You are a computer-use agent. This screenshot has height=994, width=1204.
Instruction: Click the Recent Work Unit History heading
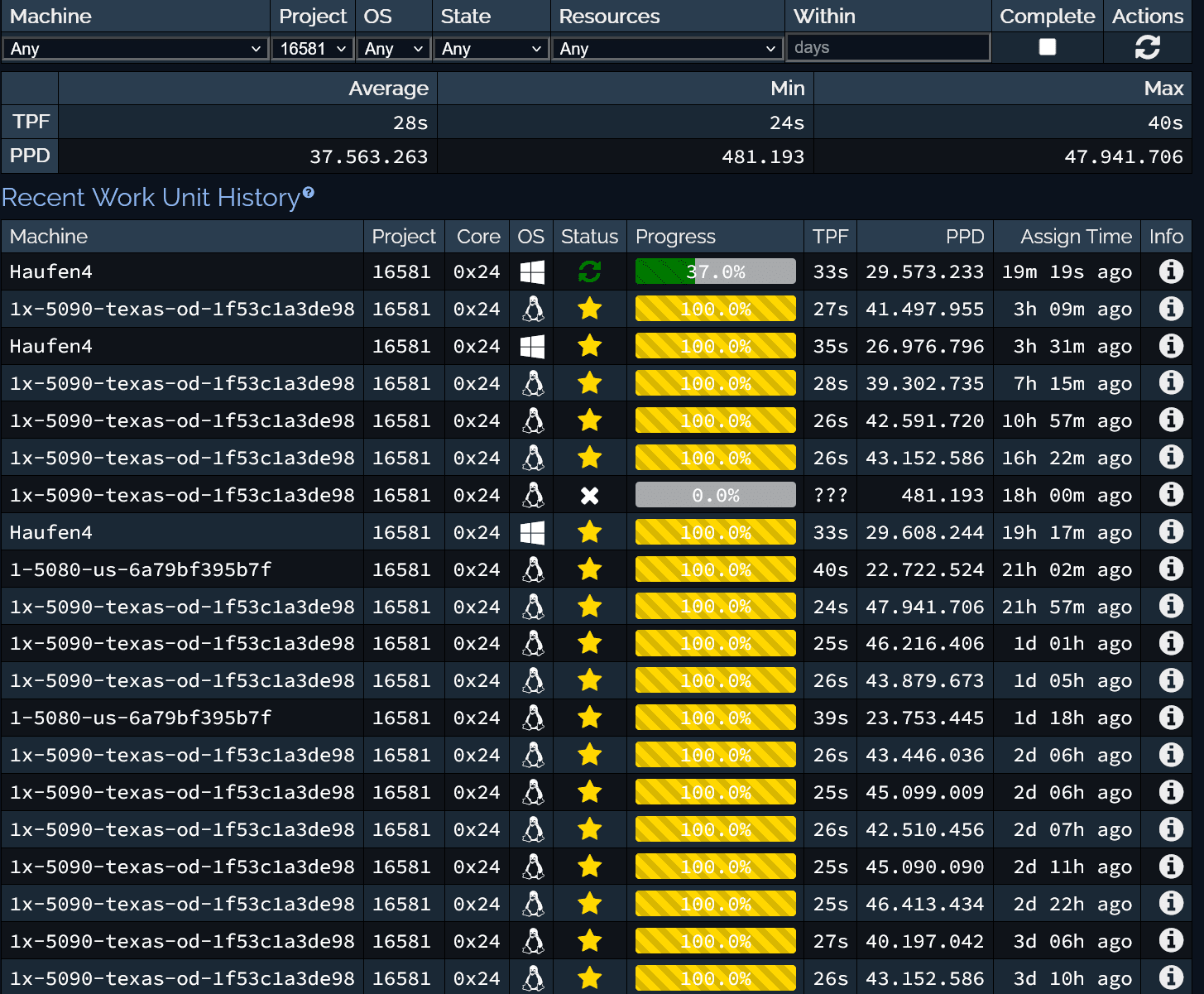click(151, 198)
